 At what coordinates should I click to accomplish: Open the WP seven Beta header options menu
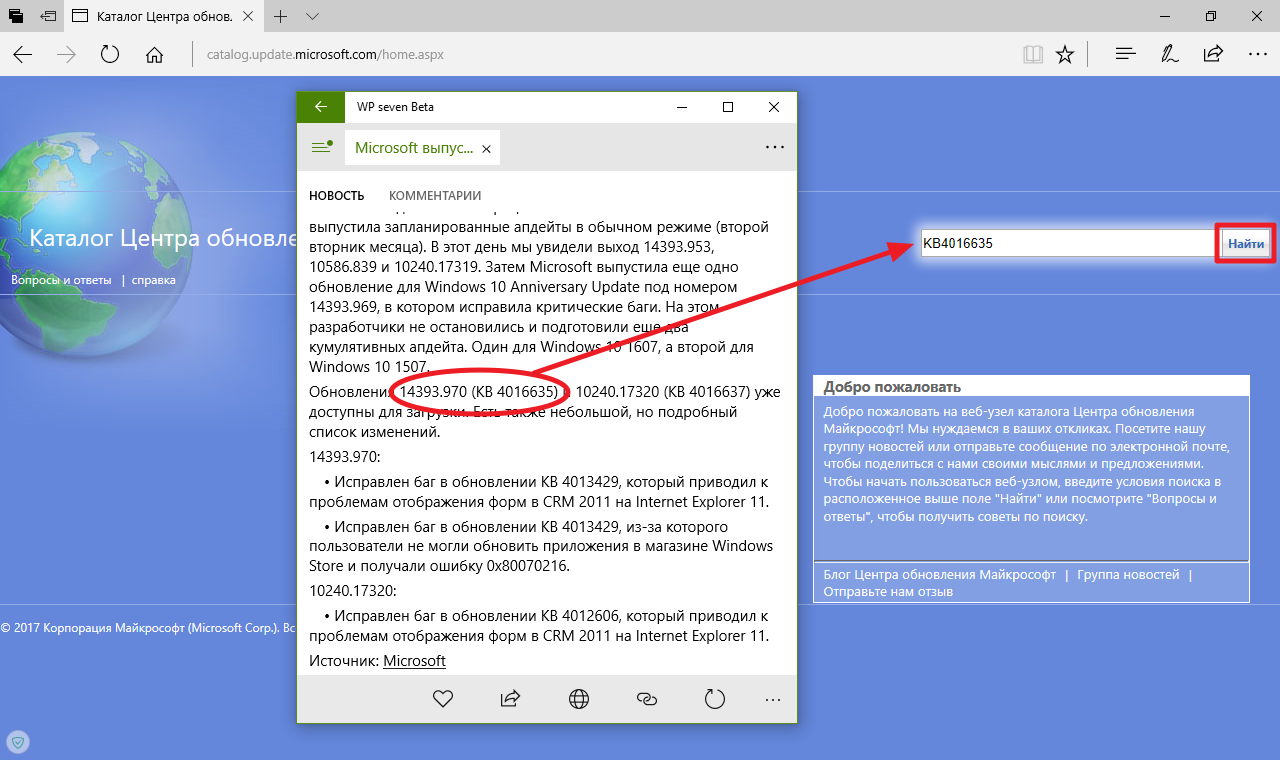point(774,147)
